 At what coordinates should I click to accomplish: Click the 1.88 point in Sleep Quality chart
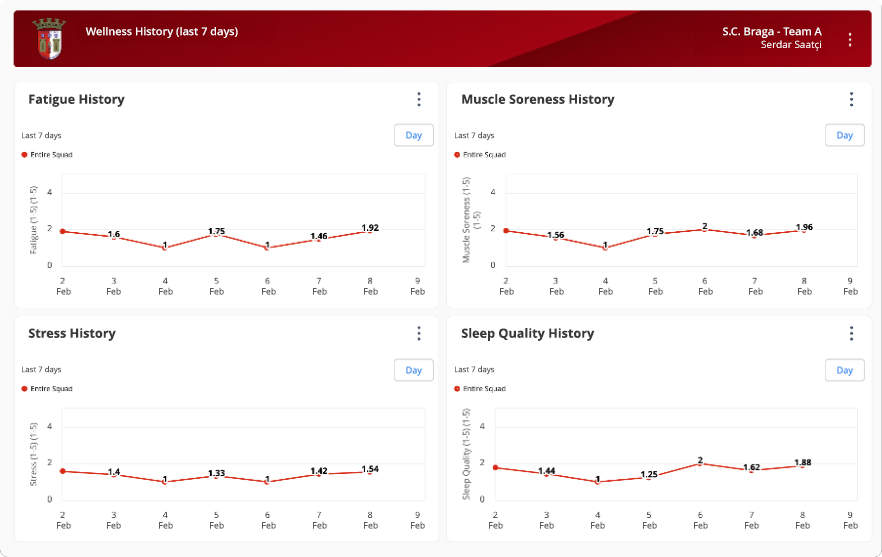(x=803, y=466)
